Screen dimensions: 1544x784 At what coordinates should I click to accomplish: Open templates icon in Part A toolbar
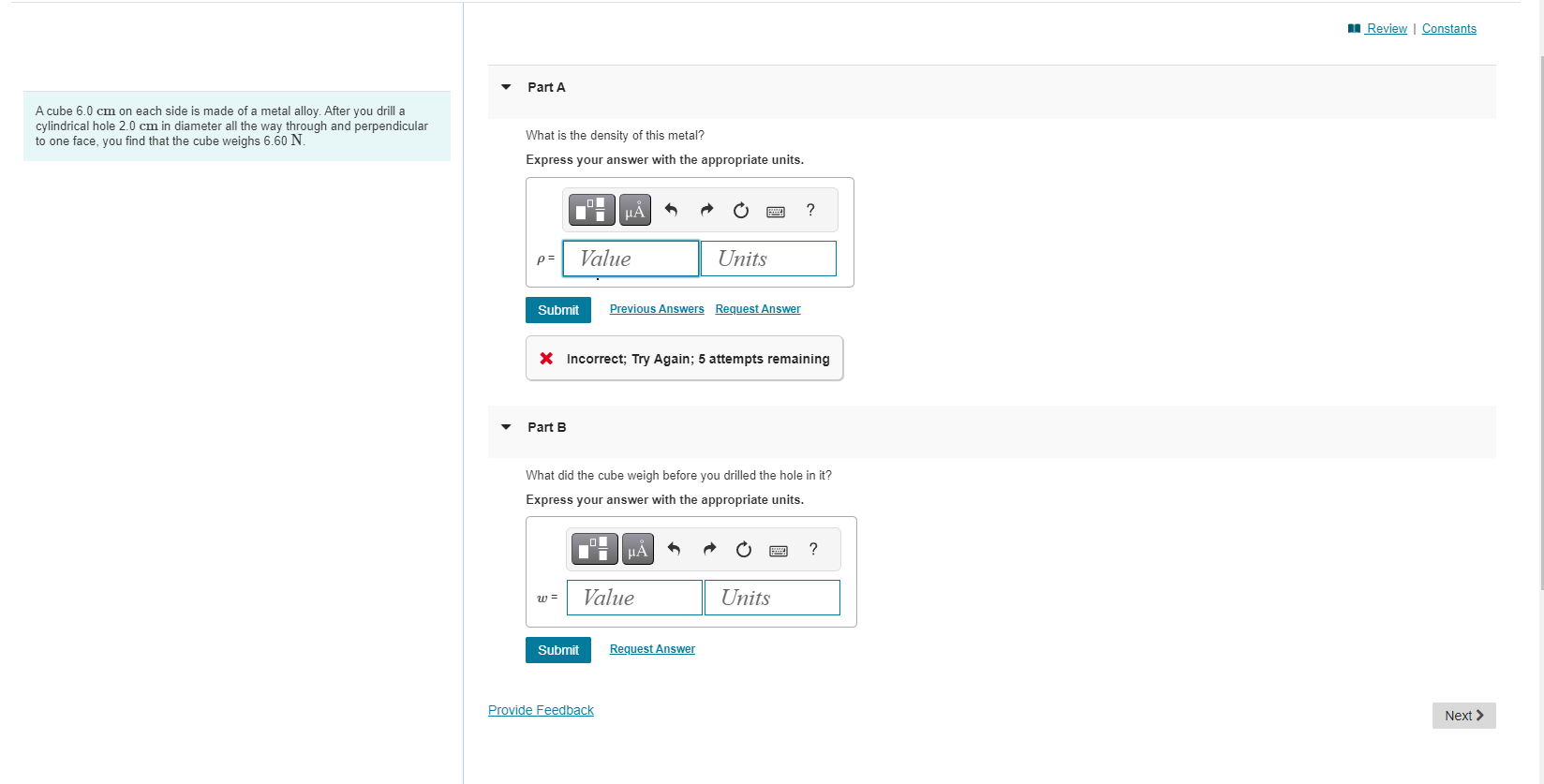point(591,210)
